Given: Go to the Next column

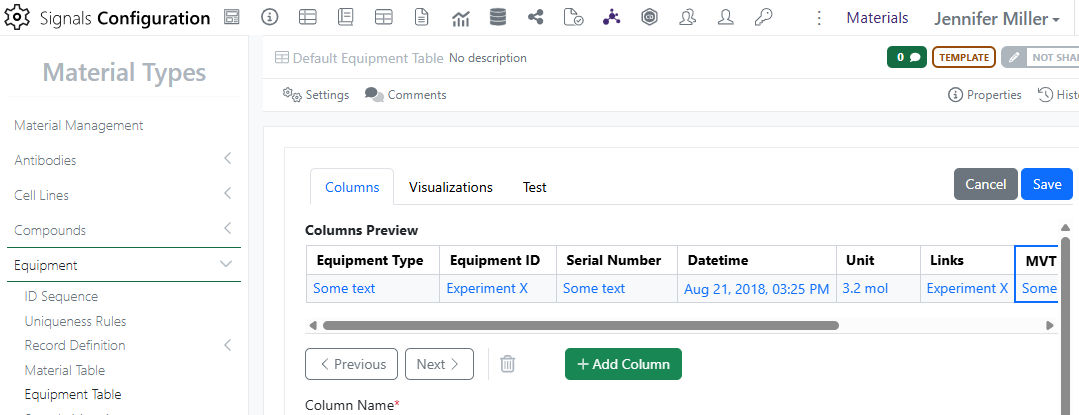Looking at the screenshot, I should (439, 364).
